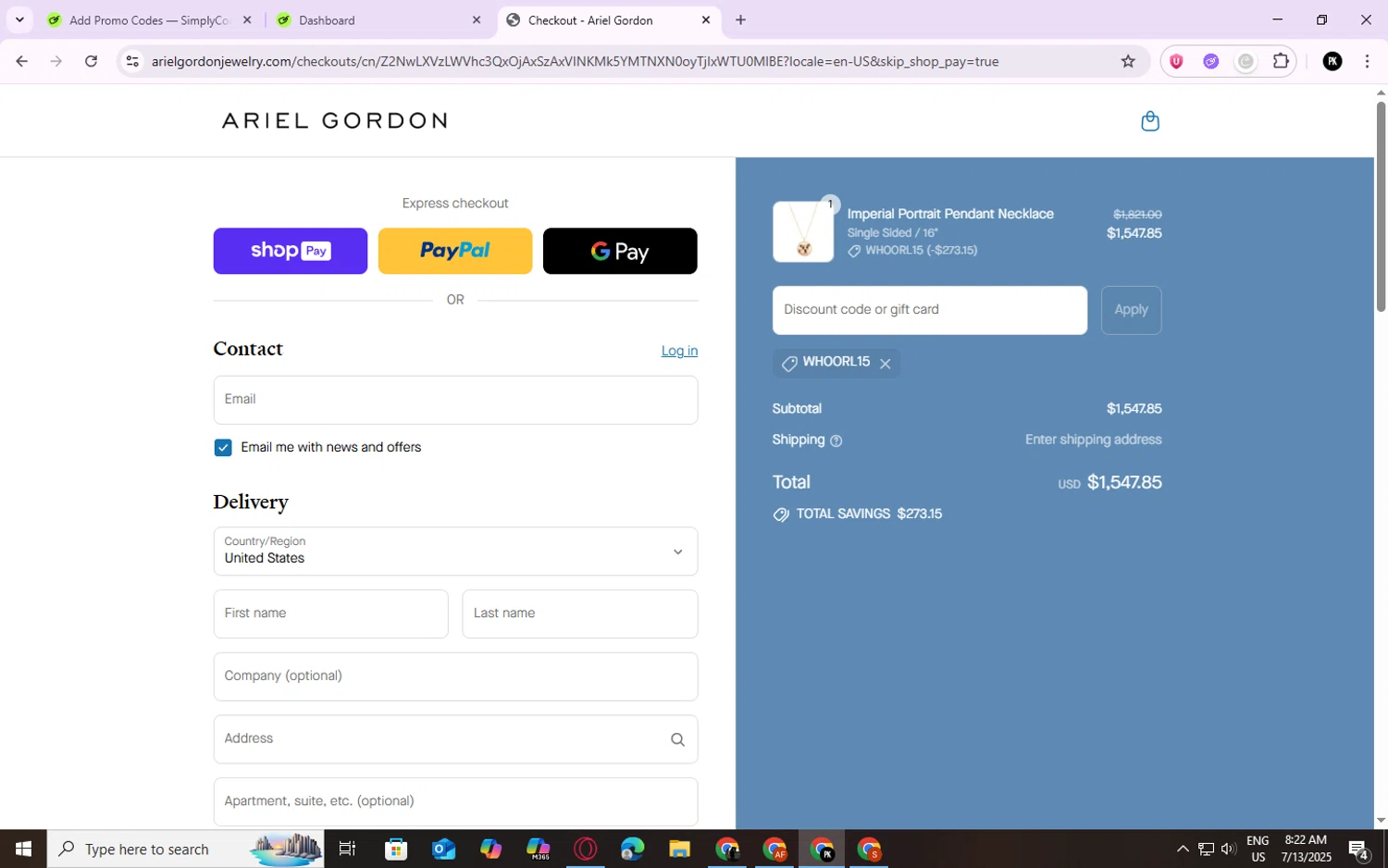Open Microsoft Edge from taskbar
1388x868 pixels.
coord(632,849)
